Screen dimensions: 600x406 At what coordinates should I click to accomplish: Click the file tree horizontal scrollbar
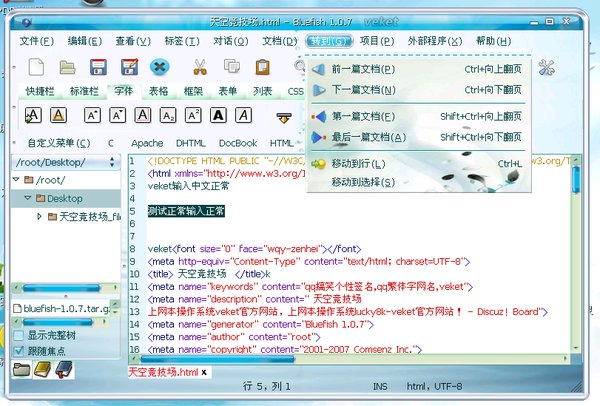tap(66, 287)
